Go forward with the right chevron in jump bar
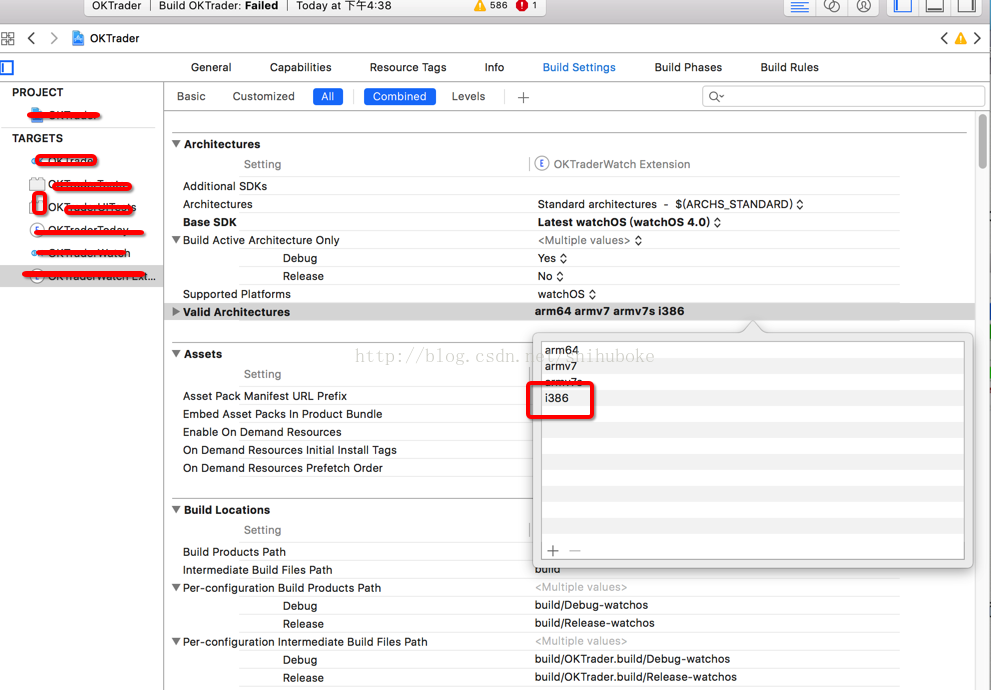The height and width of the screenshot is (690, 991). click(x=54, y=39)
